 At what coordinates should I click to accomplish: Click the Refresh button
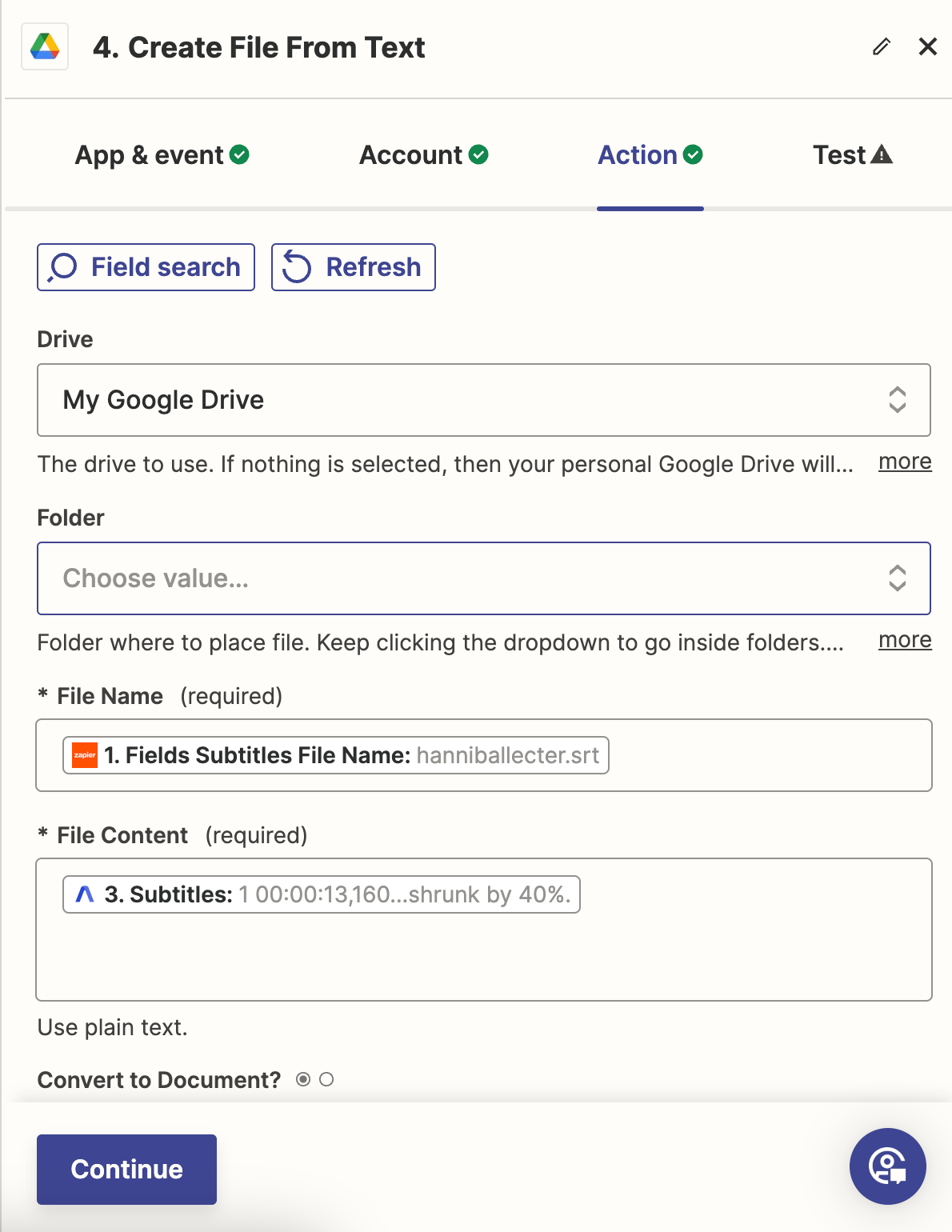point(354,267)
